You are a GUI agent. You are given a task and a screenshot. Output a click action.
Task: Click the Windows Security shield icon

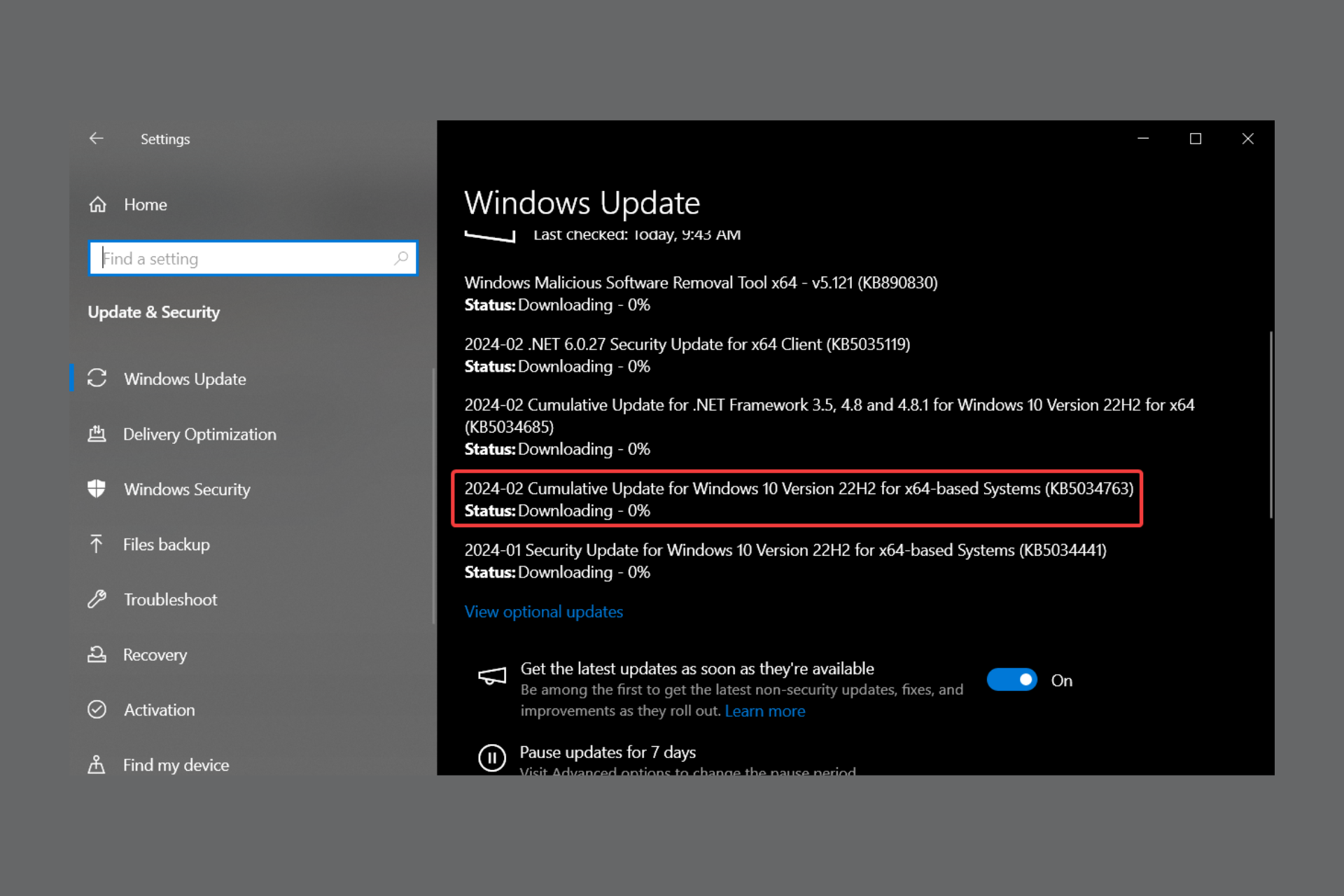[97, 489]
